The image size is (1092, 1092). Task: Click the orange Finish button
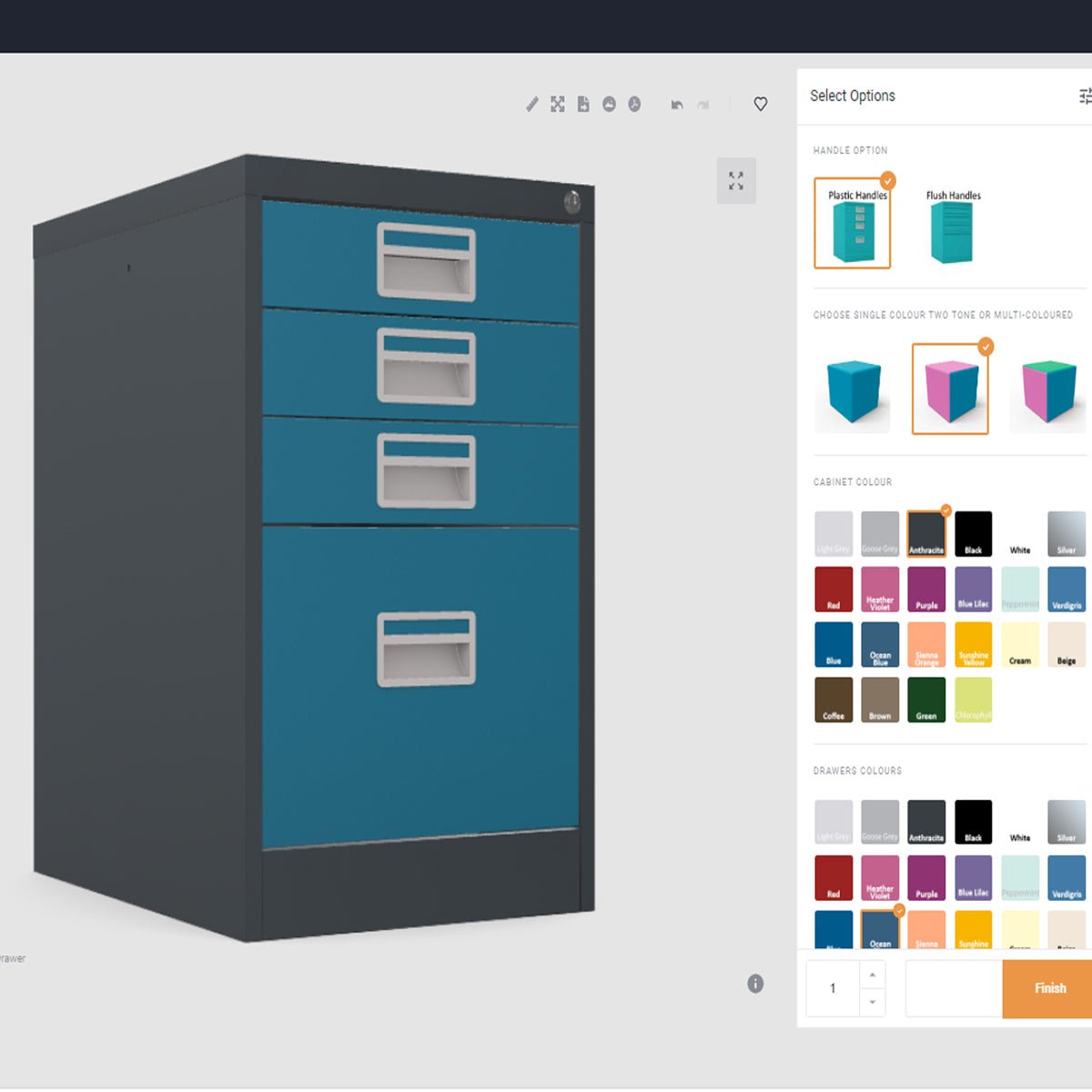[1048, 988]
